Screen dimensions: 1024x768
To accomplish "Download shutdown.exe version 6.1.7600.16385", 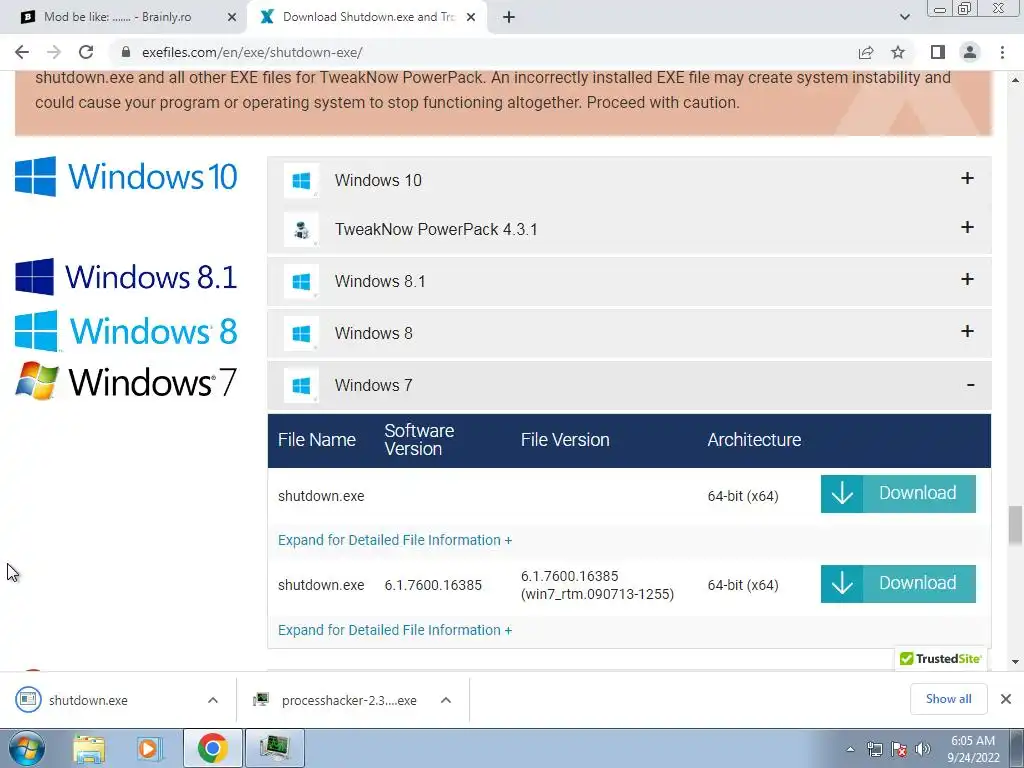I will tap(898, 584).
